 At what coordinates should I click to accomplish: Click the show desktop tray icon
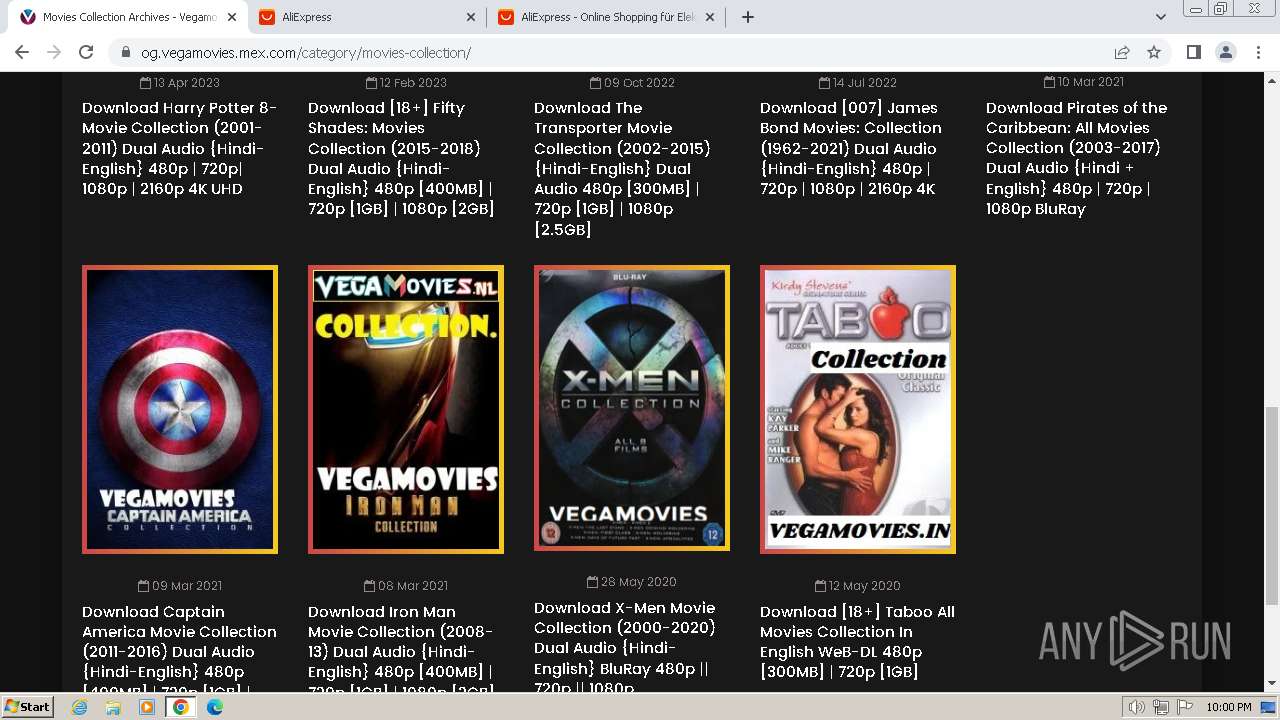click(x=1268, y=707)
